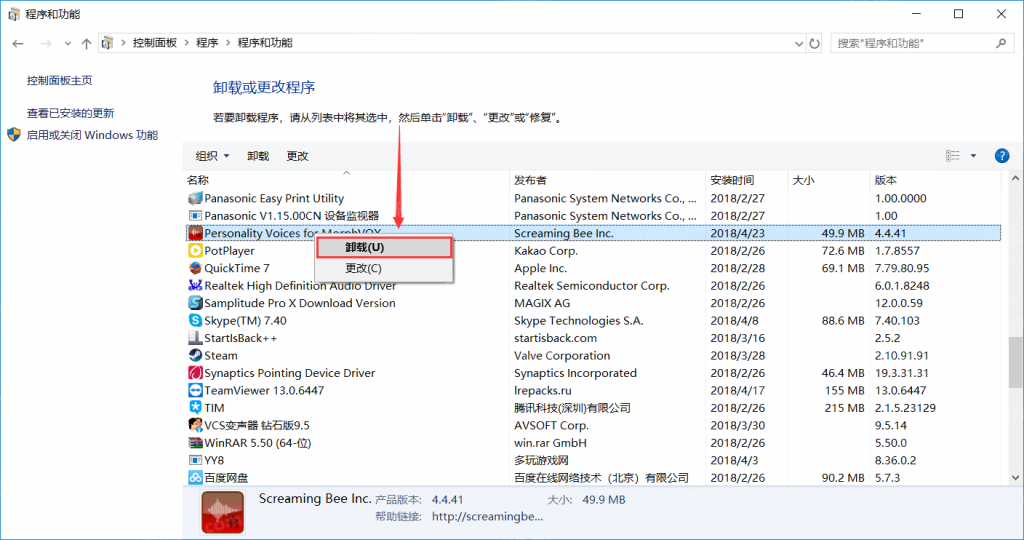Click the Realtek High Definition Audio Driver icon

(x=195, y=285)
